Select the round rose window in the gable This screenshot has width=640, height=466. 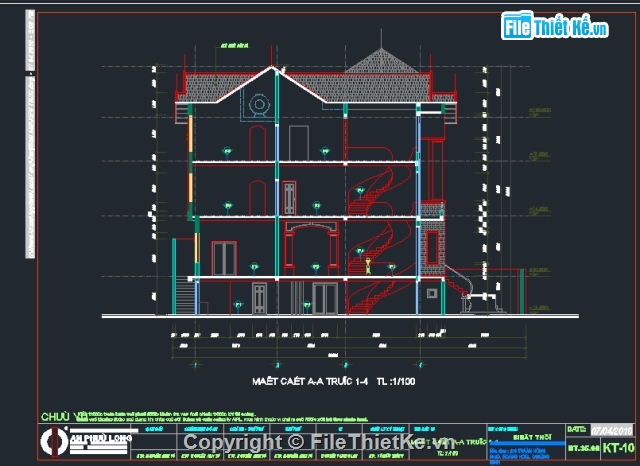259,104
